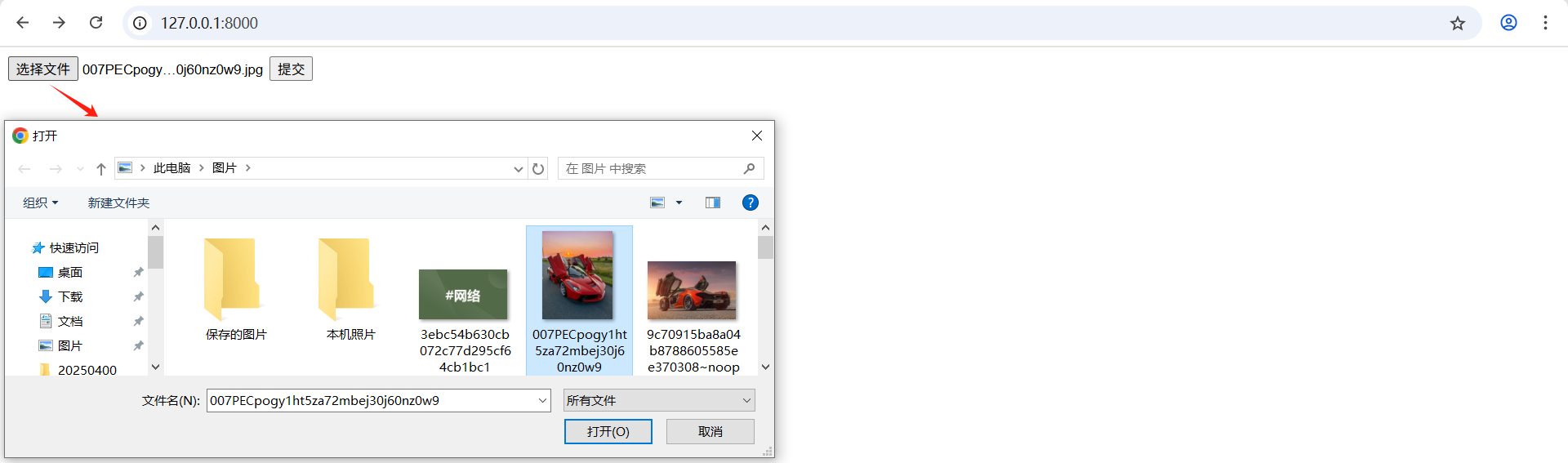The width and height of the screenshot is (1568, 463).
Task: Click the file list scrollbar up arrow
Action: coord(765,228)
